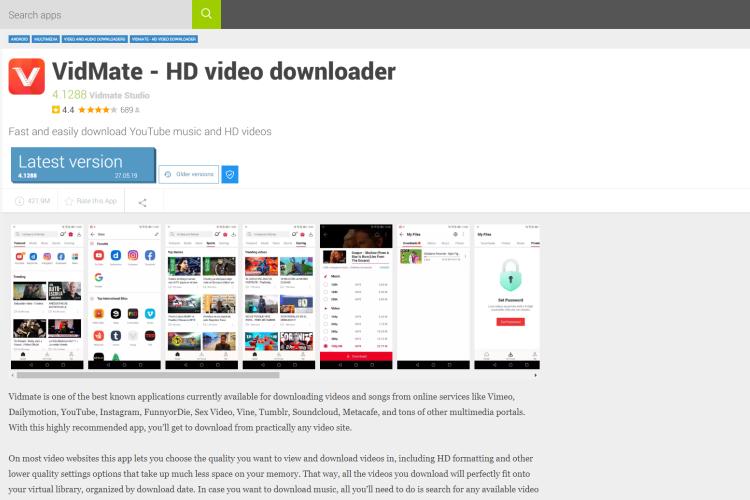The image size is (750, 500).
Task: Open the Older versions button
Action: 189,174
